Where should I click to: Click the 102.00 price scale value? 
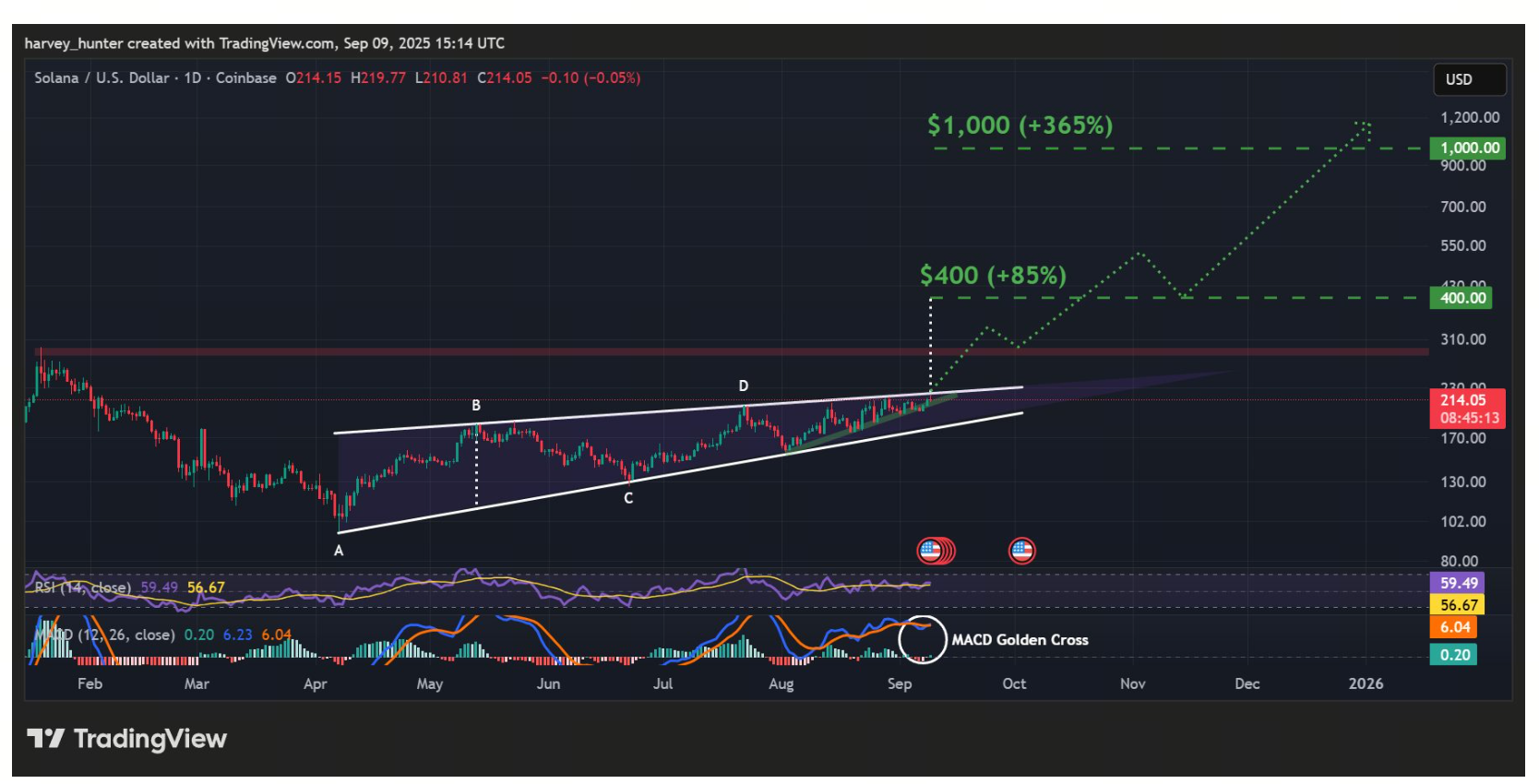(1463, 521)
